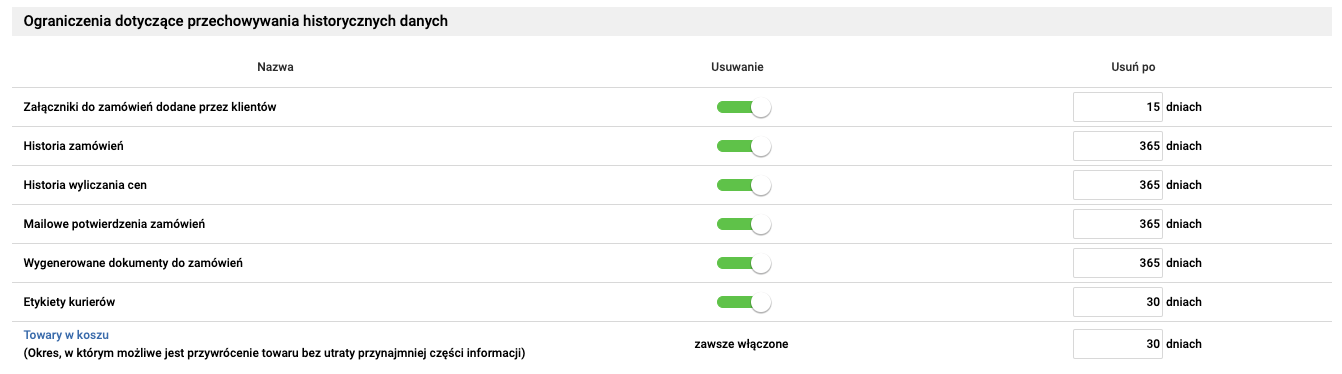Turn off Wygenerowane dokumenty do zamówień deletion
The image size is (1342, 374).
(x=744, y=263)
